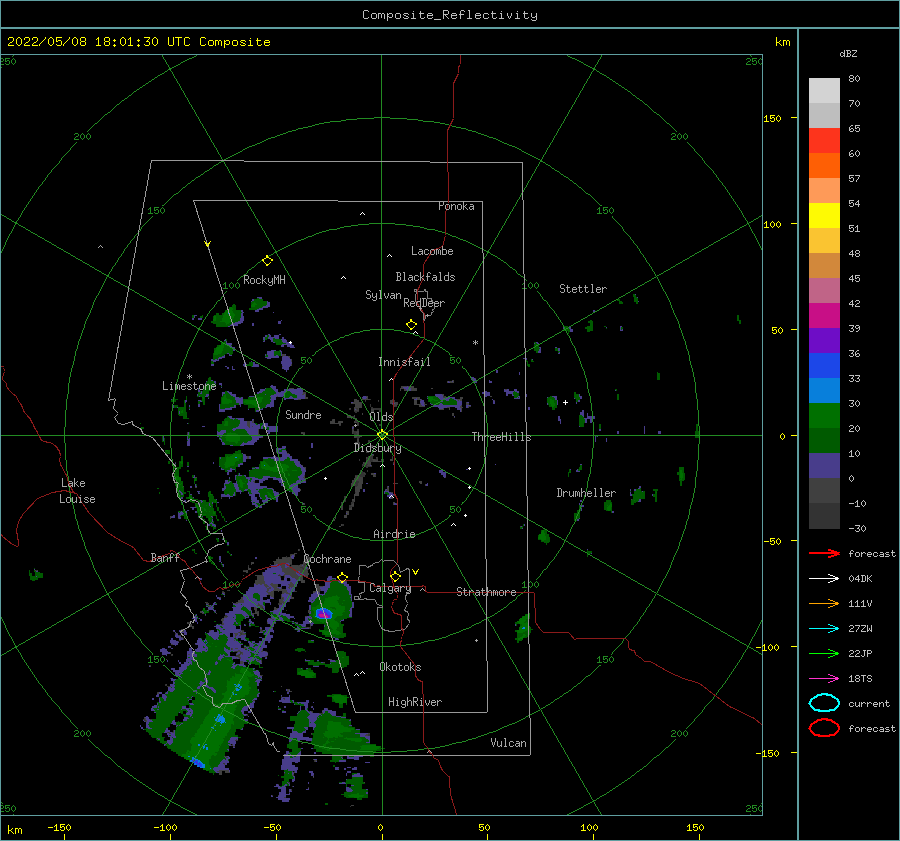This screenshot has height=841, width=900.
Task: Click the red forecast ellipse legend icon
Action: 824,728
